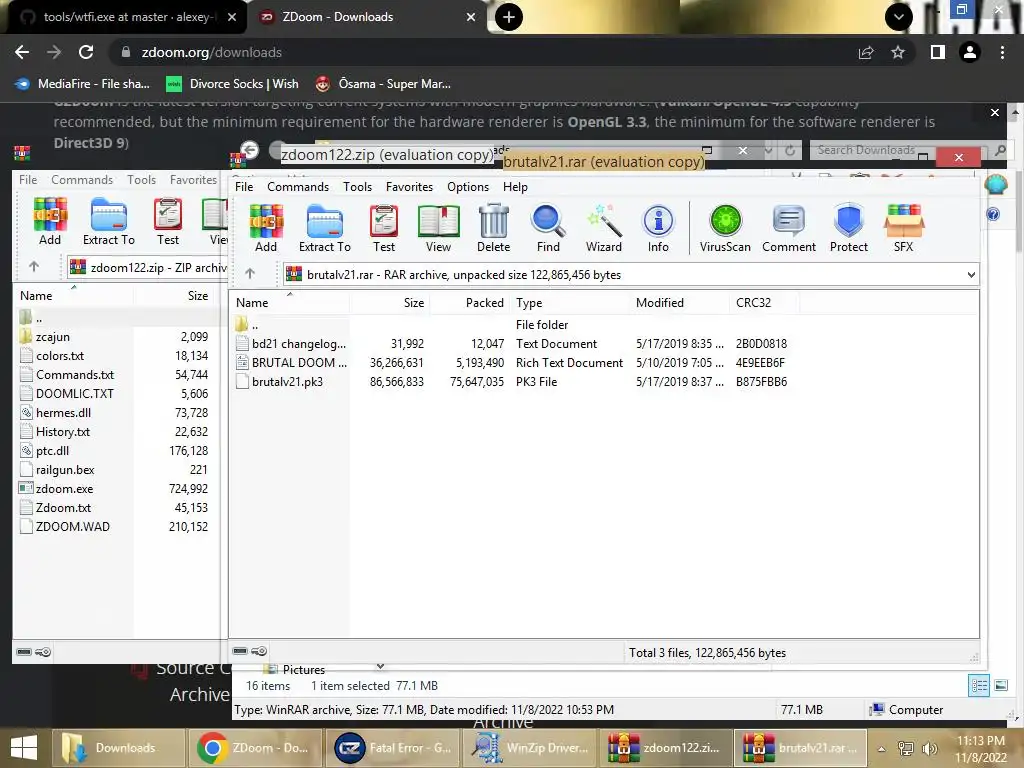Click Extract To in brutalv21.rar window
The image size is (1024, 768).
(x=325, y=228)
